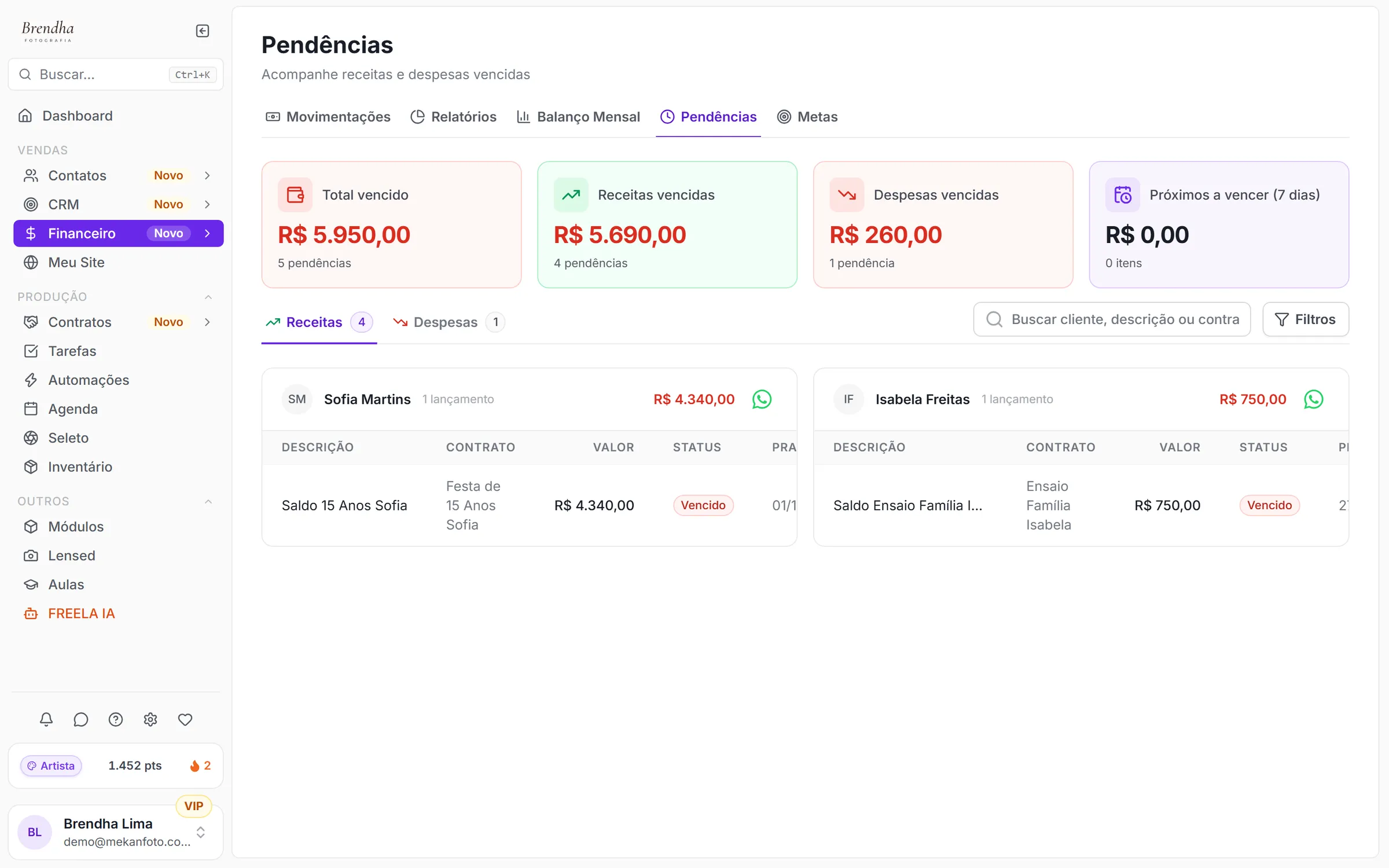Open Lensed in the sidebar
The image size is (1389, 868).
coord(118,556)
